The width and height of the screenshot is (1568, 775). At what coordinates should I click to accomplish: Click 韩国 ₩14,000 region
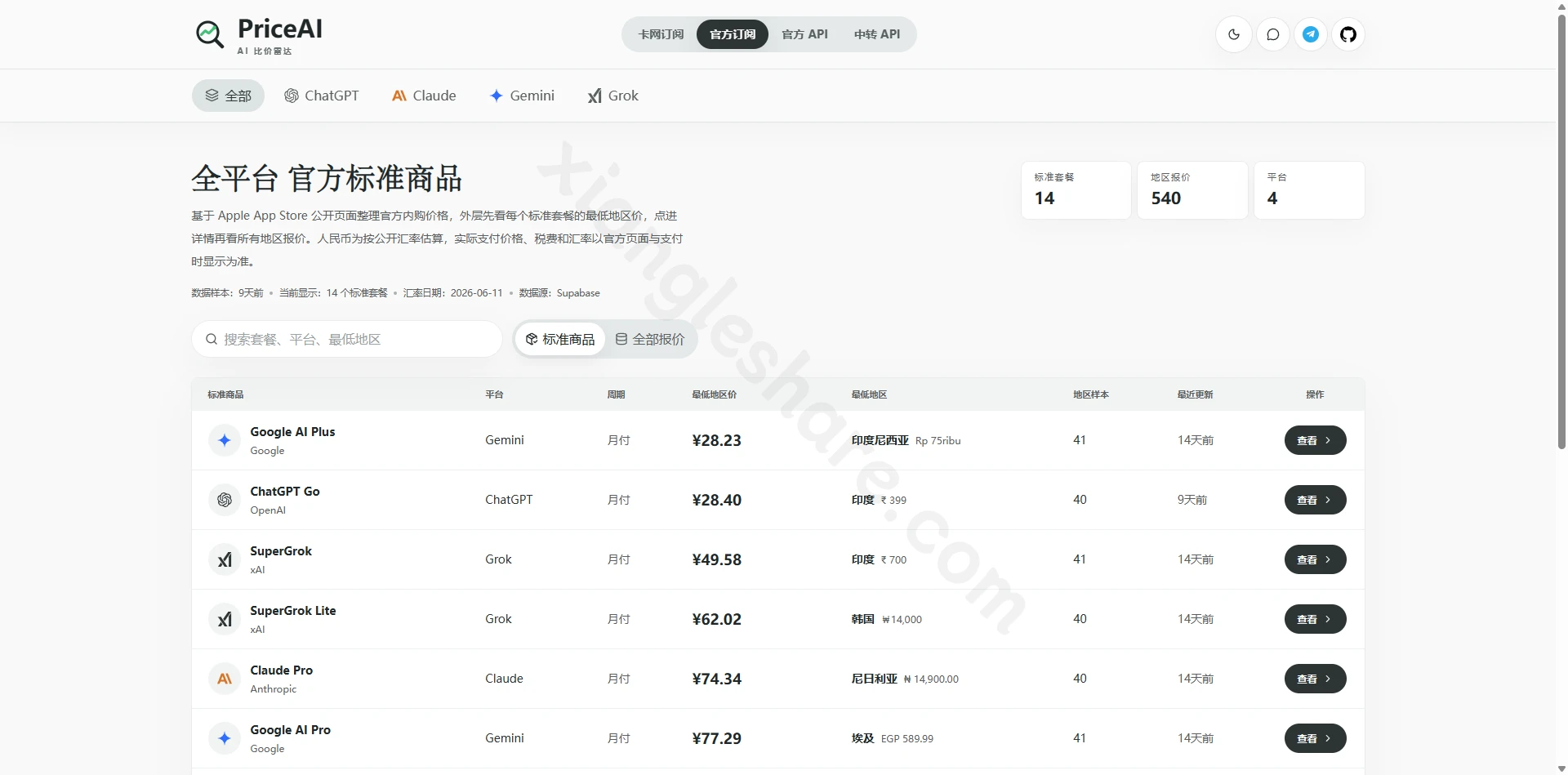[886, 619]
